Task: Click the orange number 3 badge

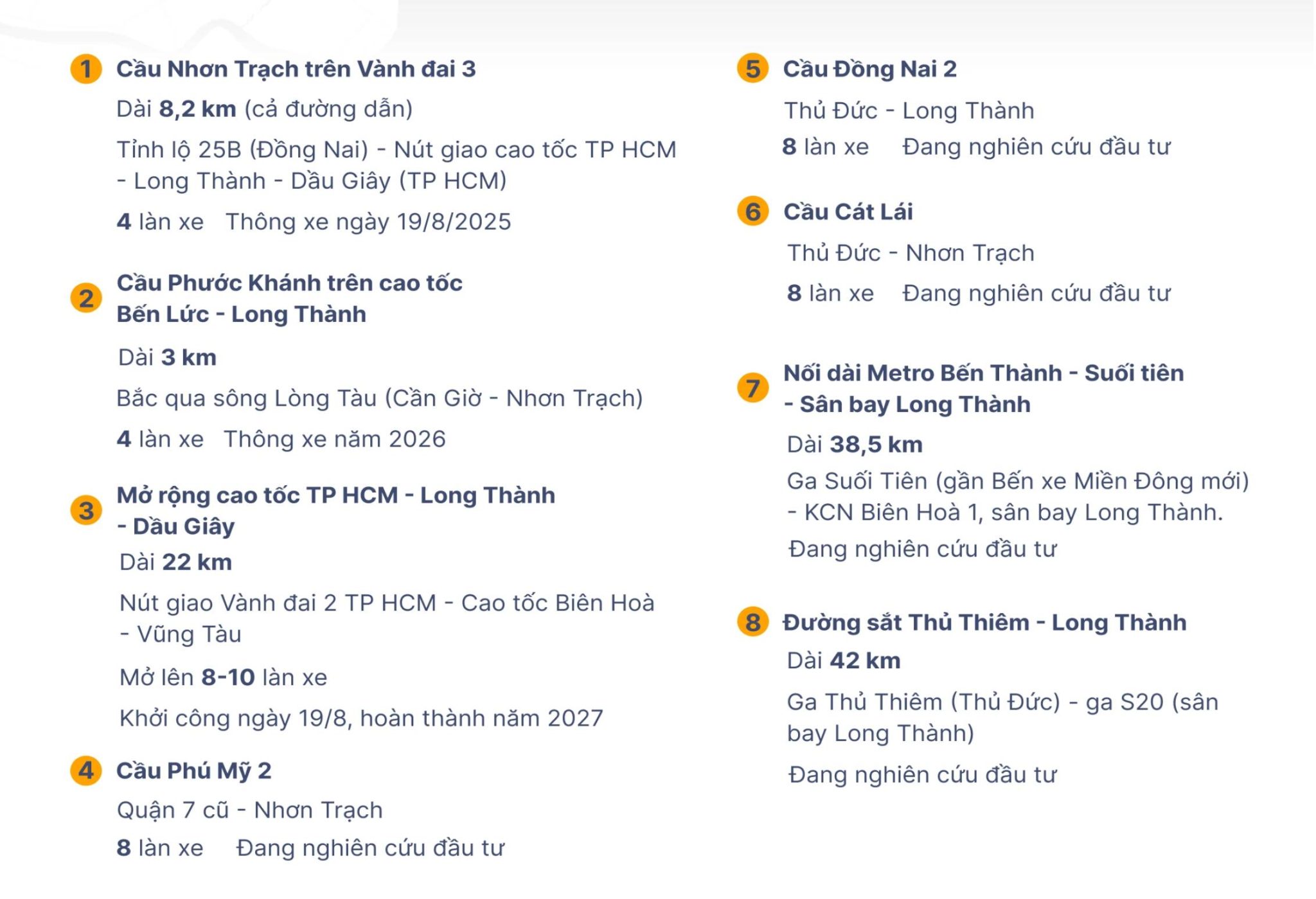Action: (x=86, y=511)
